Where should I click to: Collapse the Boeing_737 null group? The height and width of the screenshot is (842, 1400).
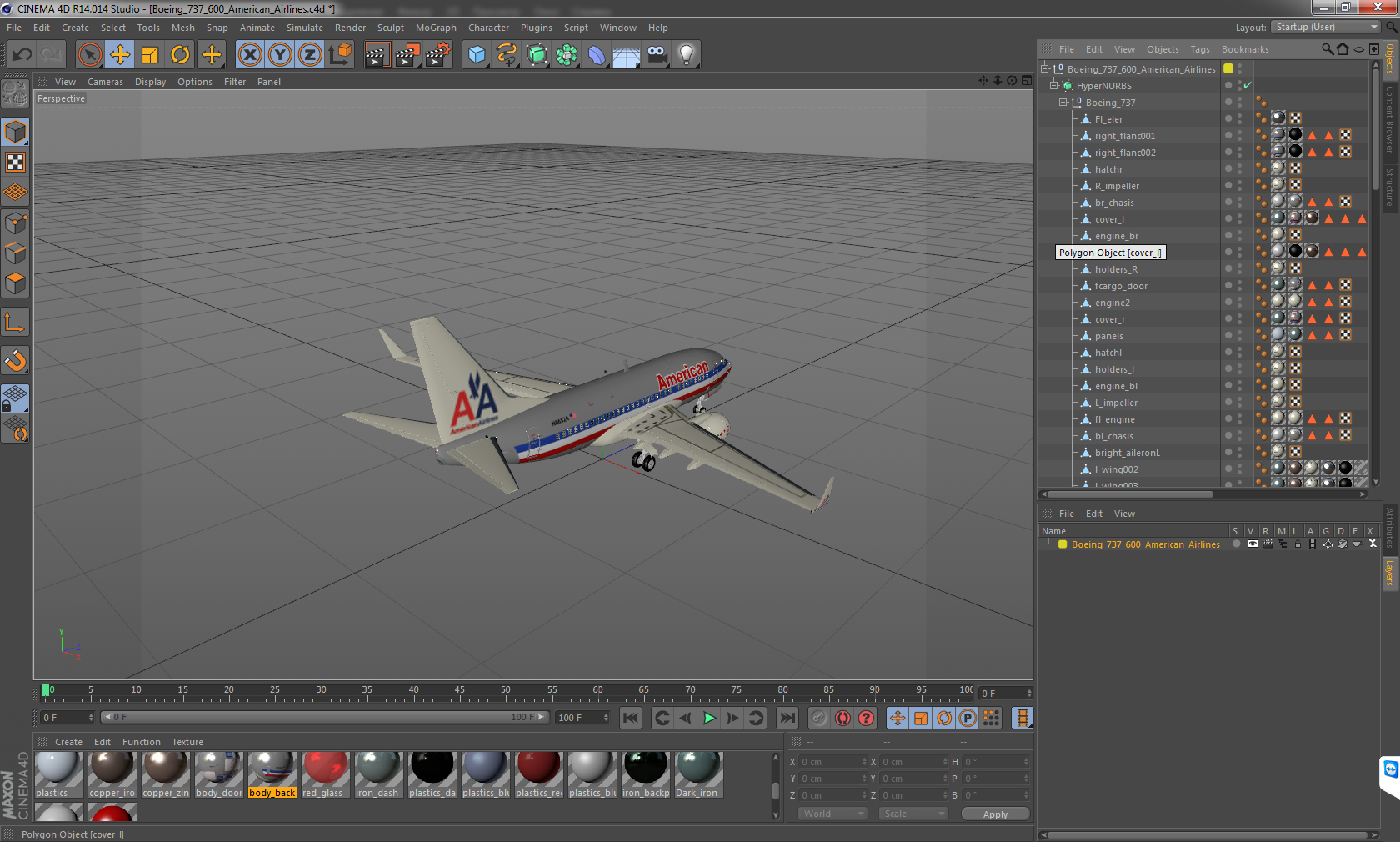(x=1062, y=102)
